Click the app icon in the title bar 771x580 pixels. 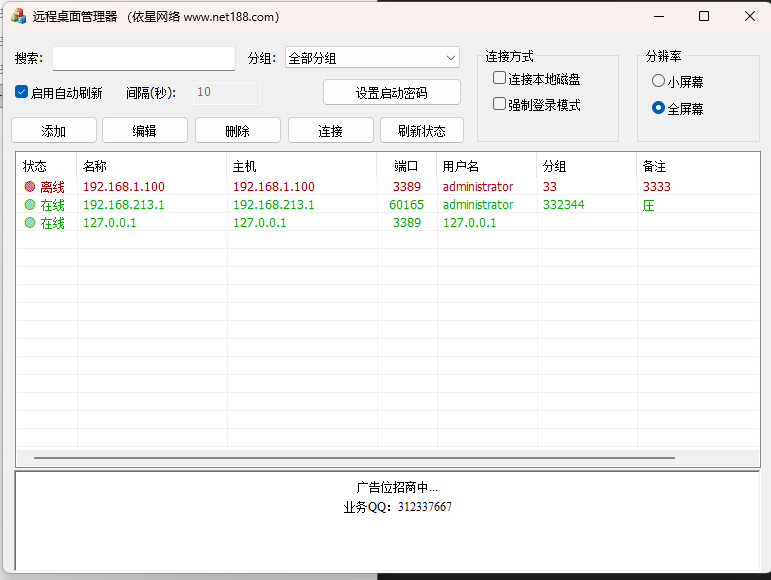(x=18, y=16)
